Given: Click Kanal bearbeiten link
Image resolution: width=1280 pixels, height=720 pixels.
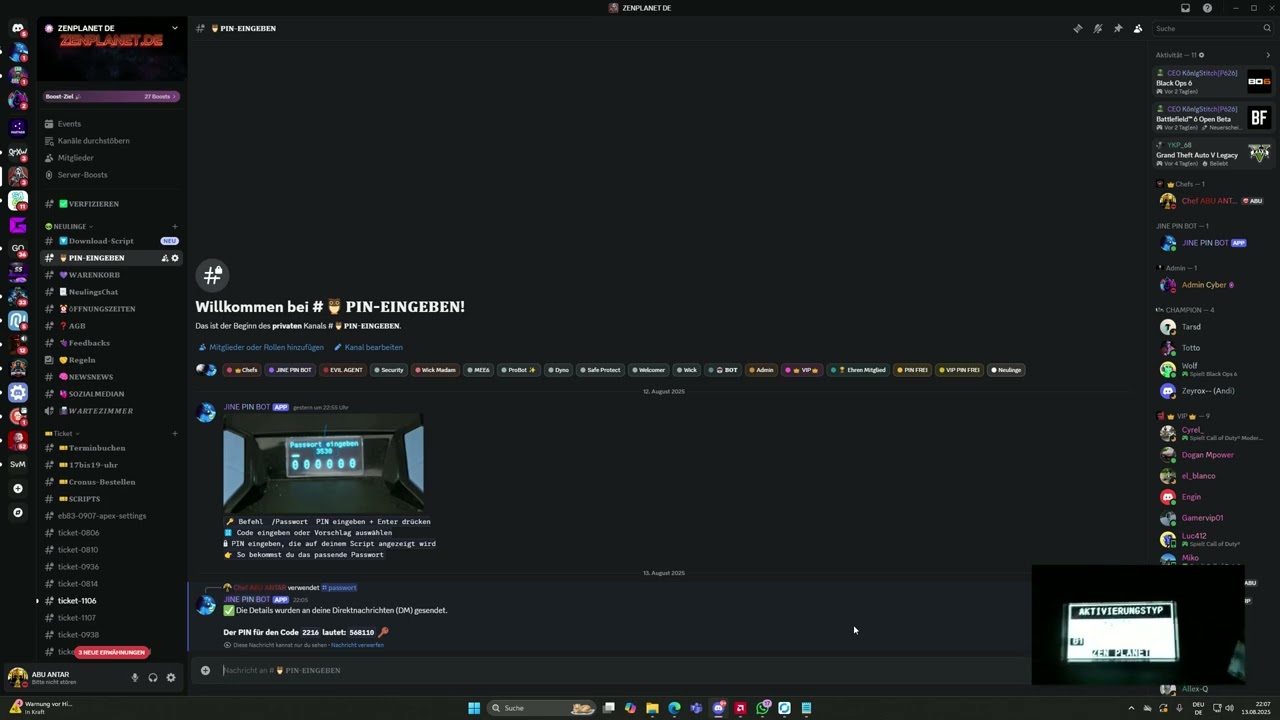Looking at the screenshot, I should pos(368,347).
